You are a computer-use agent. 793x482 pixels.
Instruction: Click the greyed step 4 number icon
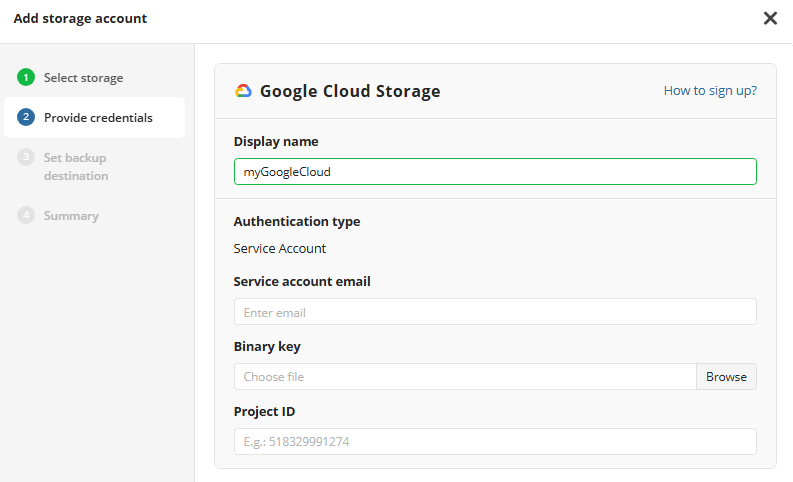click(x=26, y=215)
